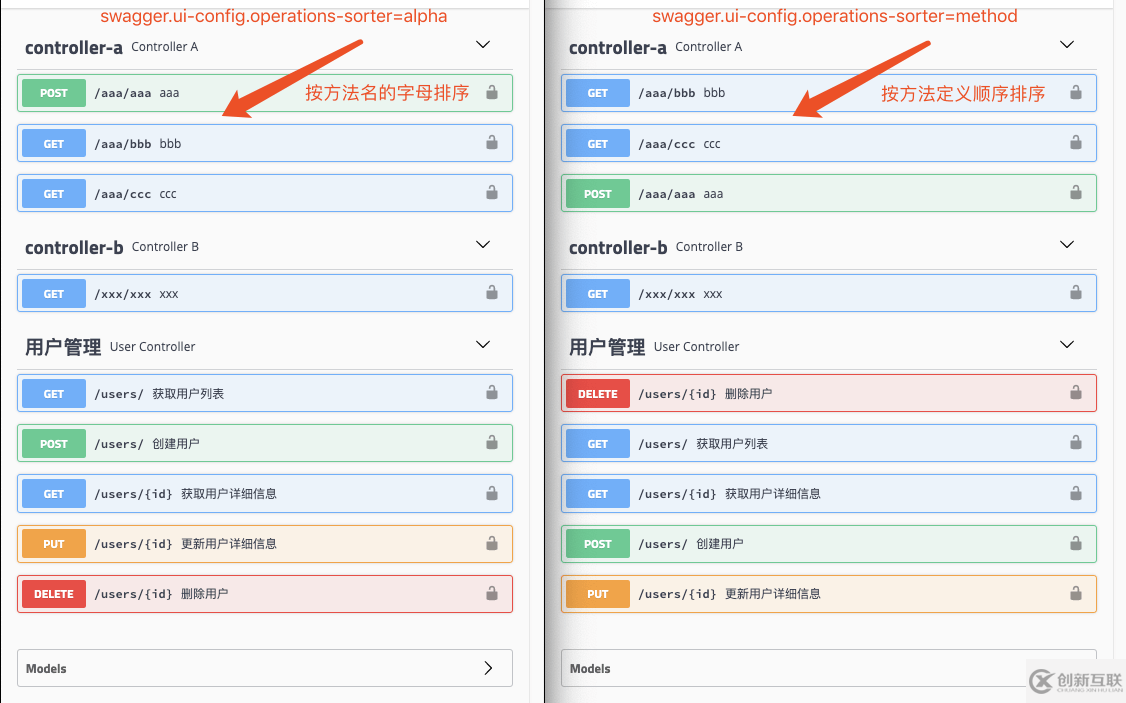
Task: Click the GET /xxx/xxx endpoint row
Action: coord(200,292)
